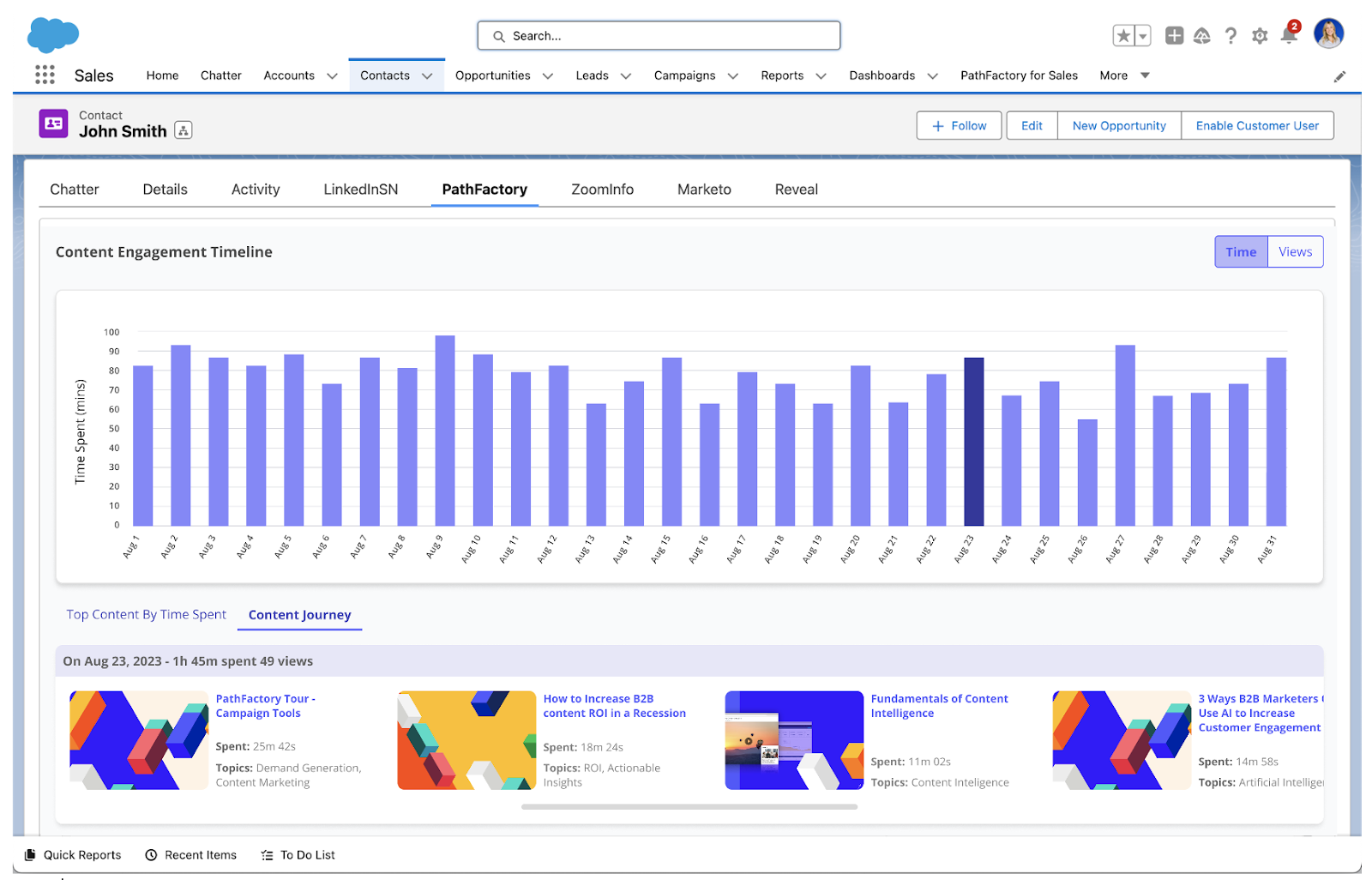Click Fundamentals of Content Intelligence thumbnail

(794, 740)
